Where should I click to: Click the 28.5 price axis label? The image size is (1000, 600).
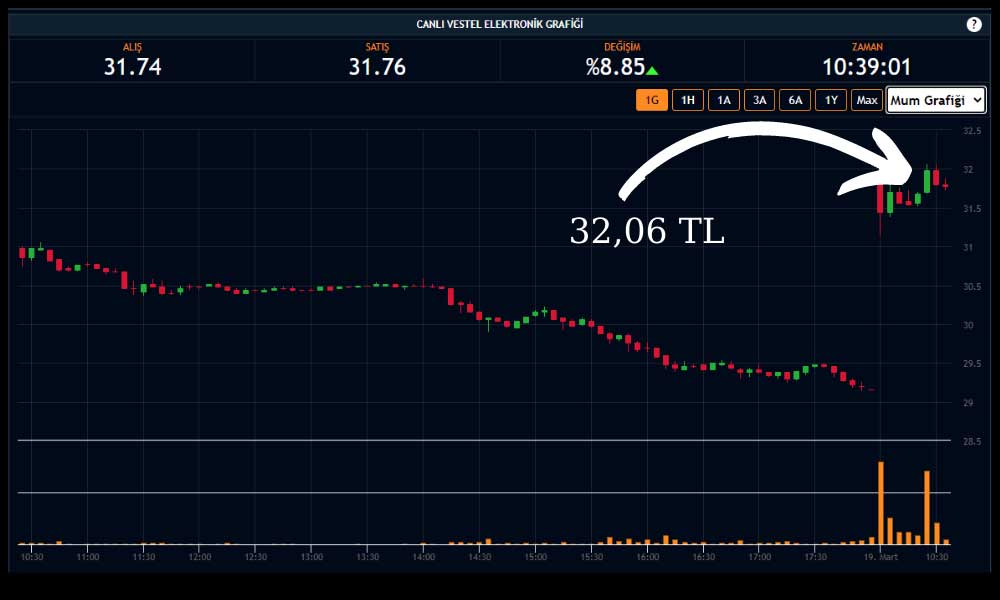[x=972, y=441]
